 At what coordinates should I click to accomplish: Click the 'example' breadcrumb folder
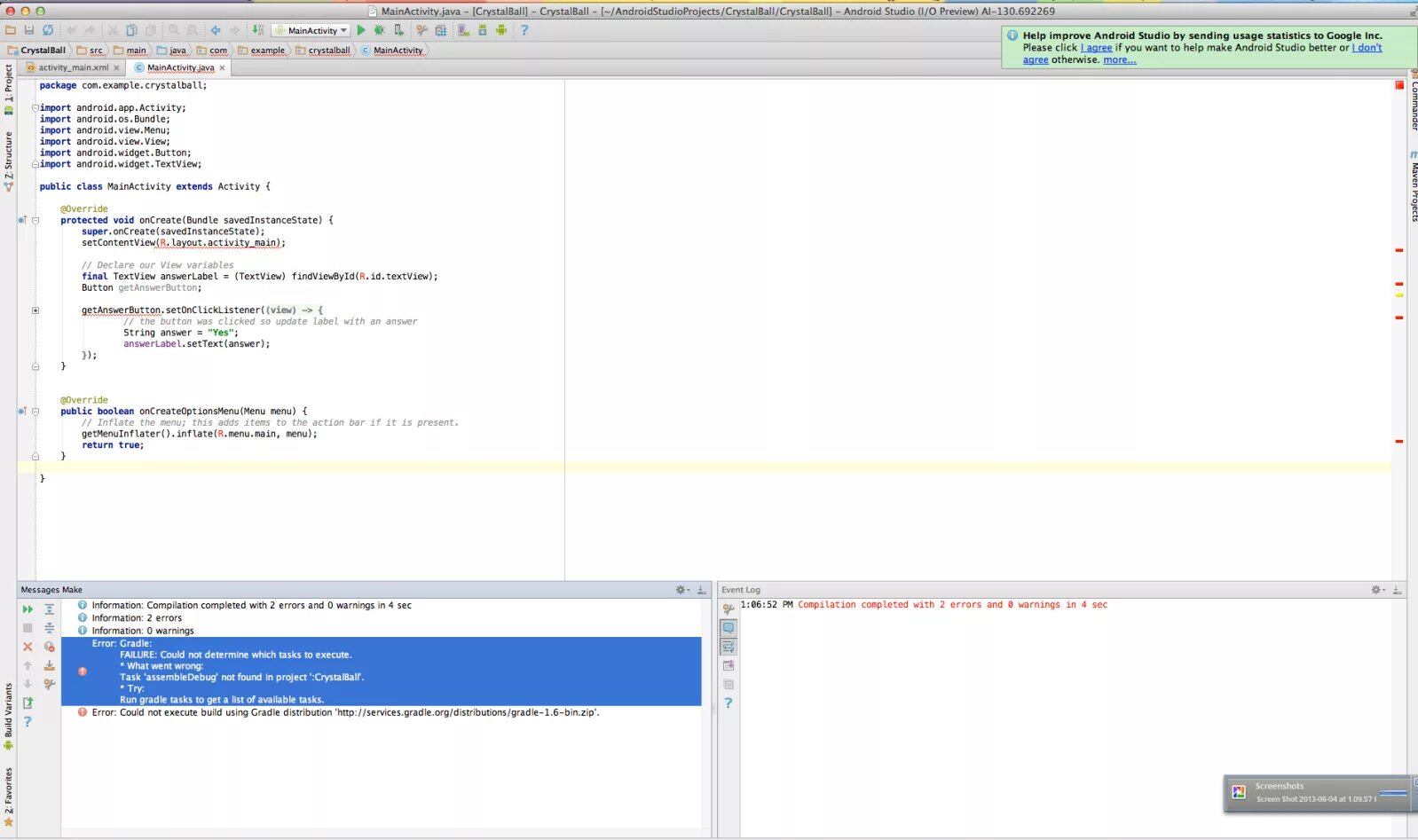[x=262, y=51]
